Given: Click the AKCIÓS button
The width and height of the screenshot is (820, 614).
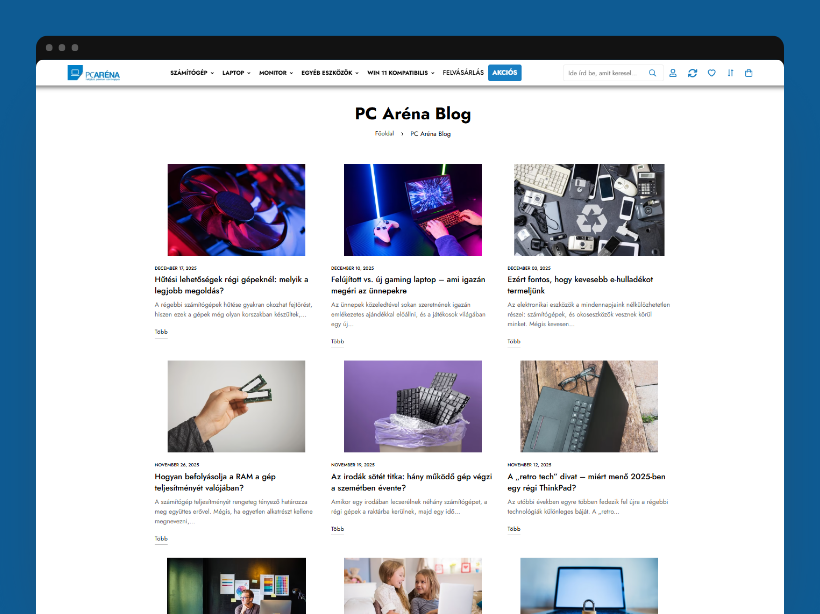Looking at the screenshot, I should tap(505, 72).
